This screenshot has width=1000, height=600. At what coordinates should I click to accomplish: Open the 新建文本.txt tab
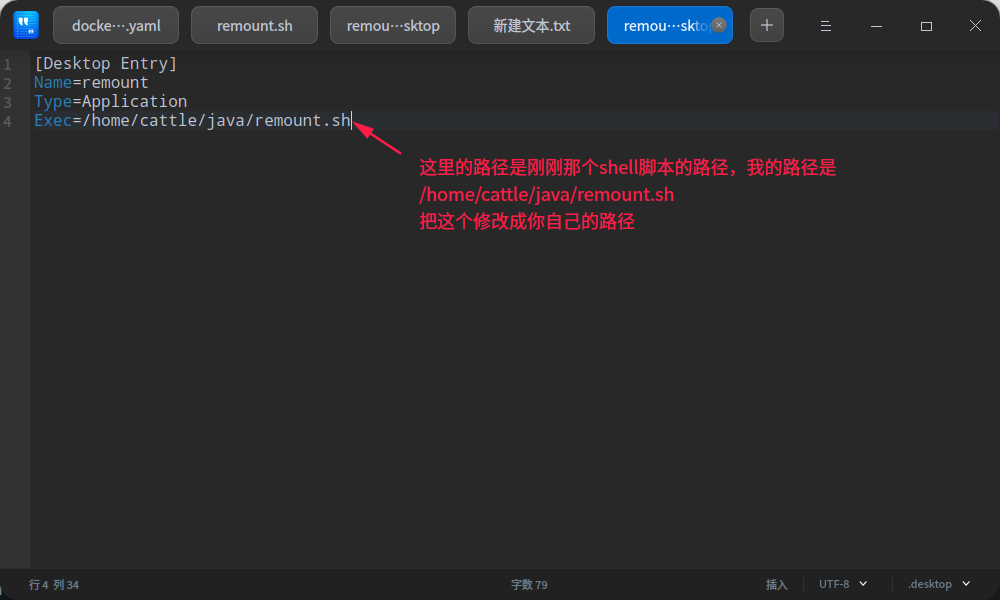pyautogui.click(x=531, y=25)
